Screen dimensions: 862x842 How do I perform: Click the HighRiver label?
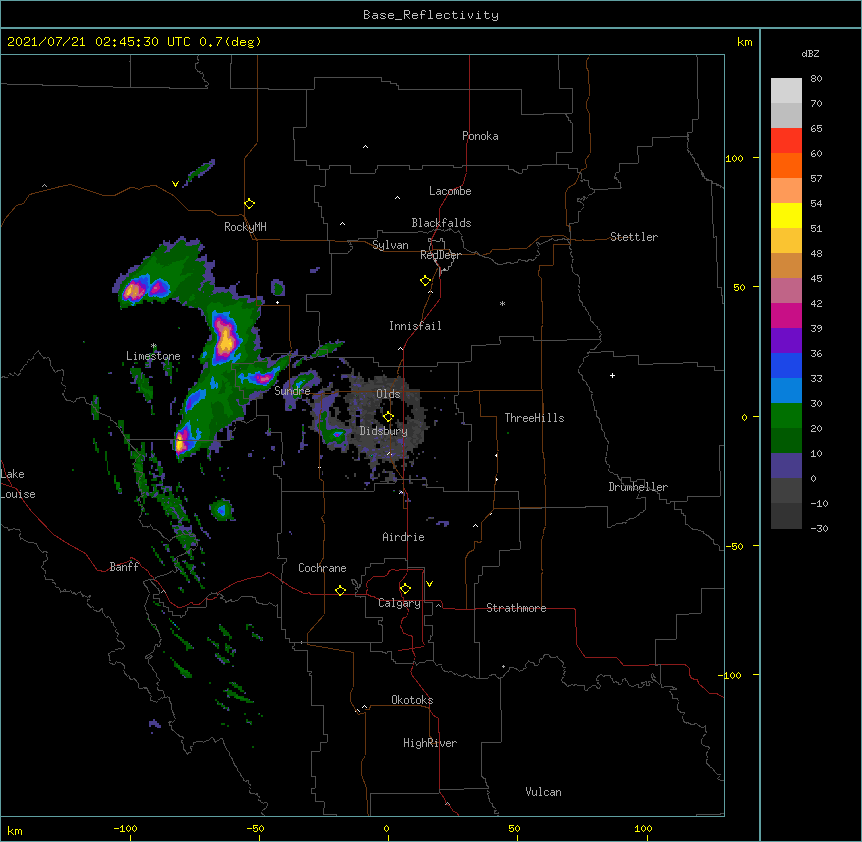point(430,743)
